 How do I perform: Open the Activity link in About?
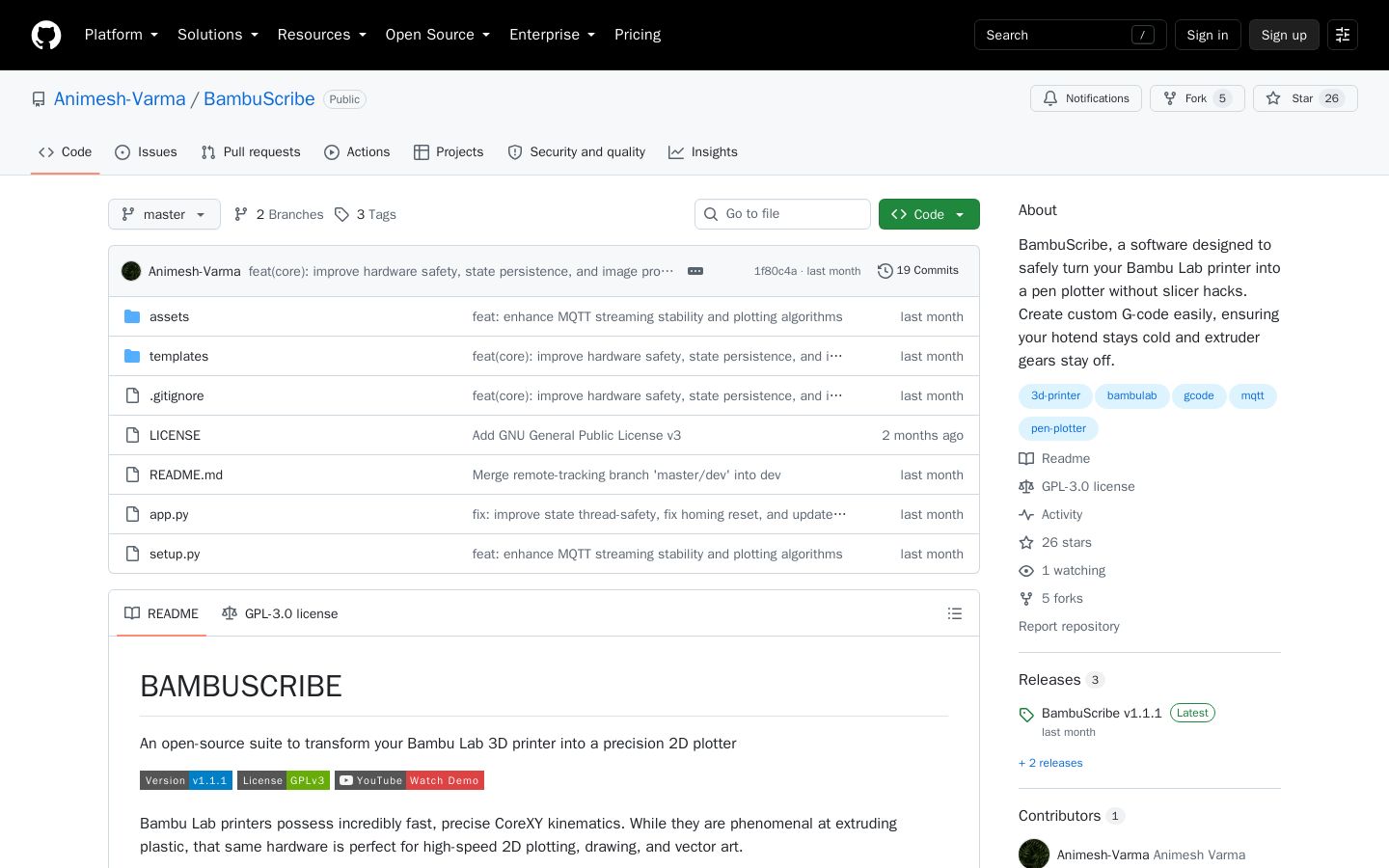(1050, 515)
